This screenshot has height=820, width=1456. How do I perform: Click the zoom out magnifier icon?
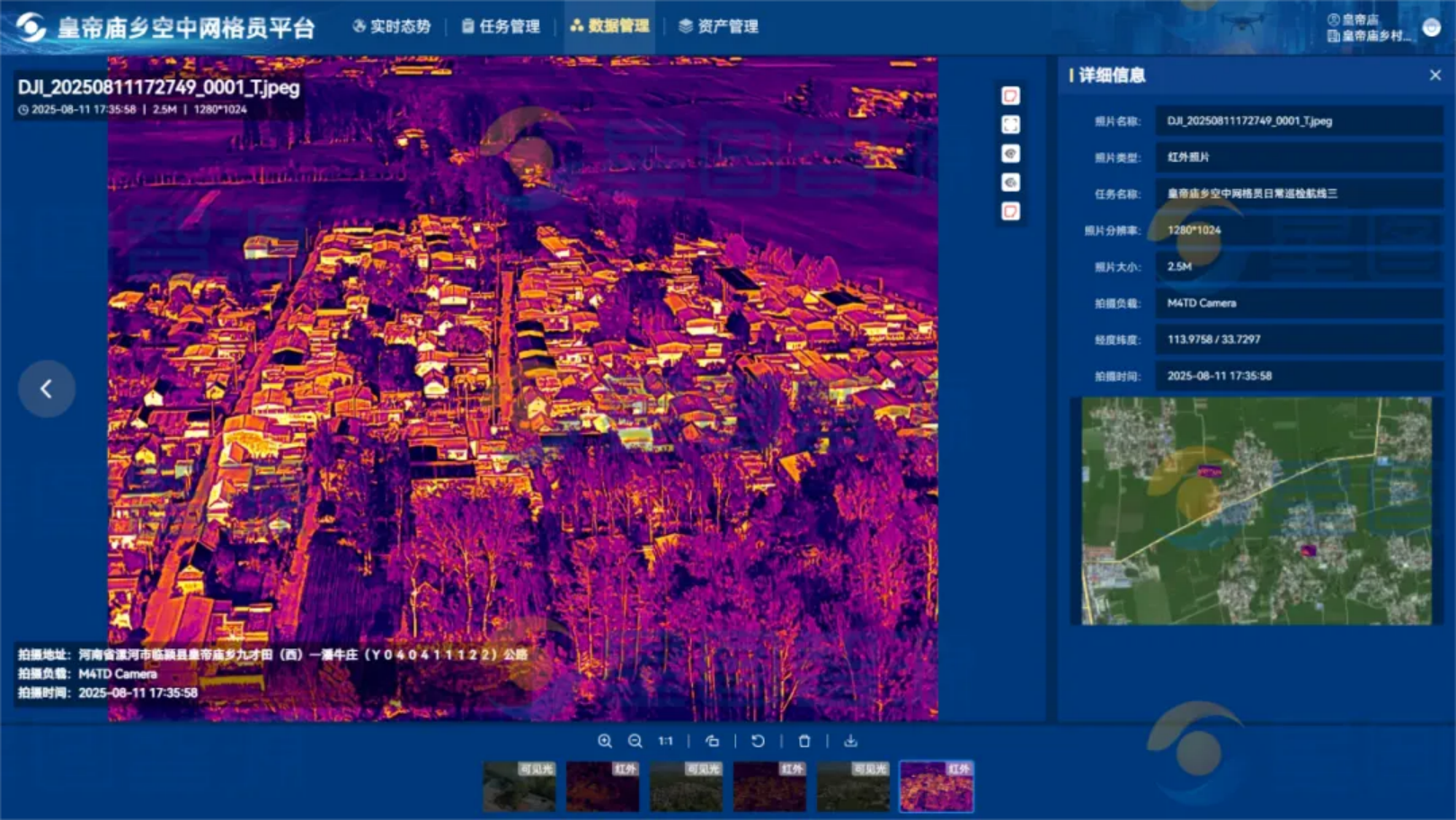pos(635,741)
